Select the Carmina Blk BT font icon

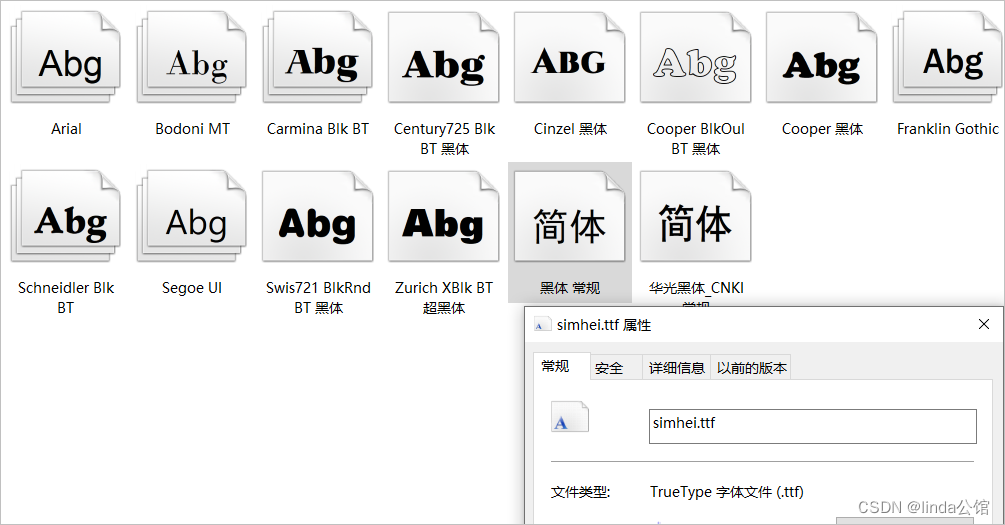tap(317, 58)
